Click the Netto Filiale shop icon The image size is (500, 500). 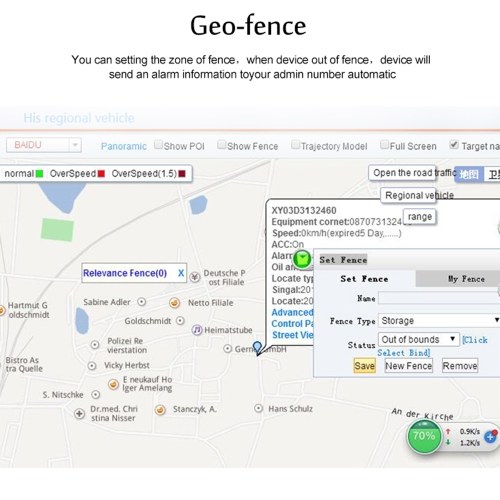click(x=174, y=303)
